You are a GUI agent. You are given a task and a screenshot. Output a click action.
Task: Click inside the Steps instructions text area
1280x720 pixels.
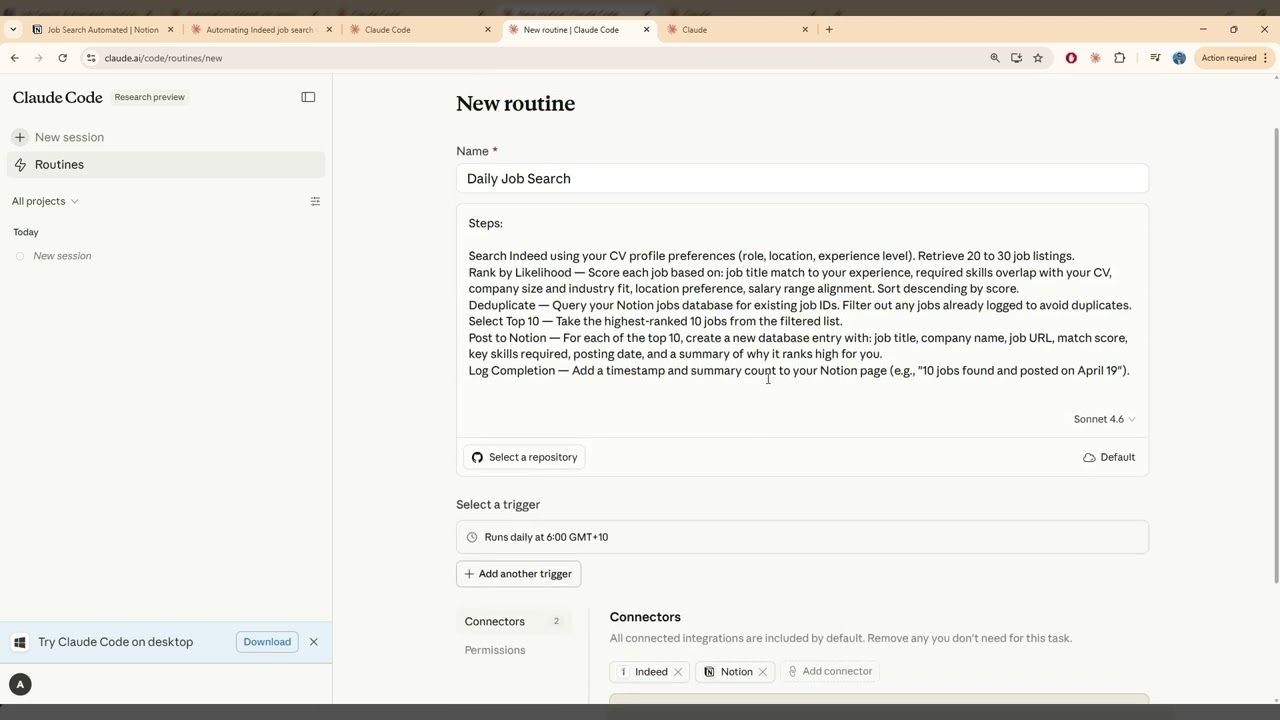tap(802, 305)
